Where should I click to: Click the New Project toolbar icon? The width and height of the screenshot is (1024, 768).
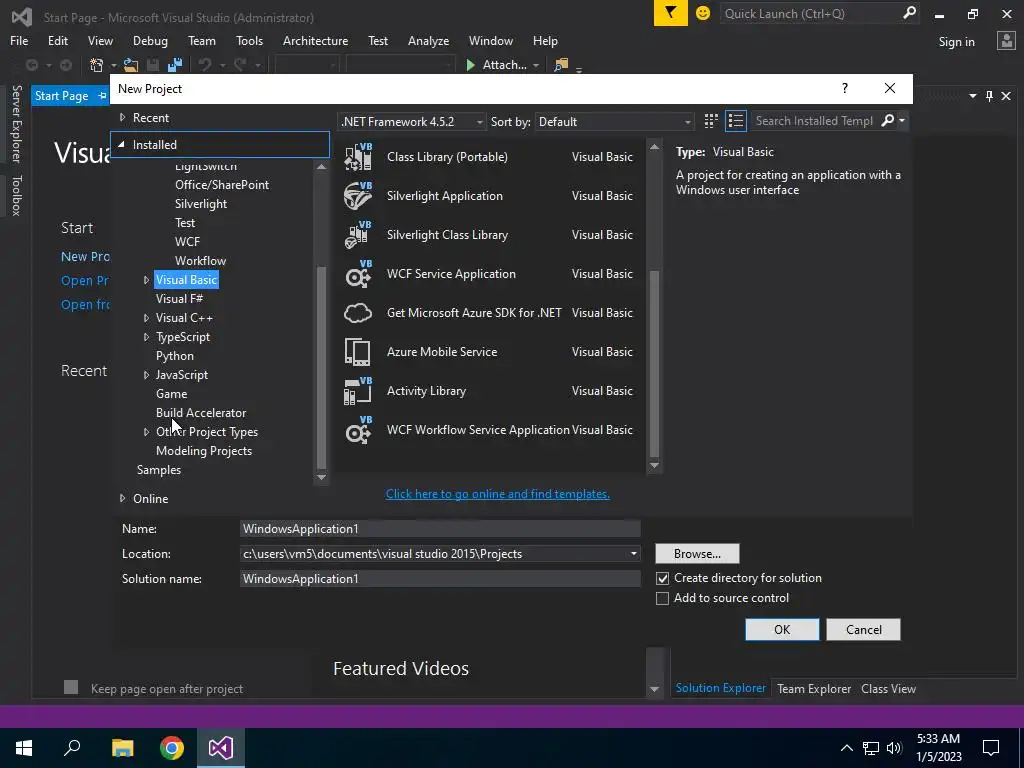pyautogui.click(x=97, y=65)
